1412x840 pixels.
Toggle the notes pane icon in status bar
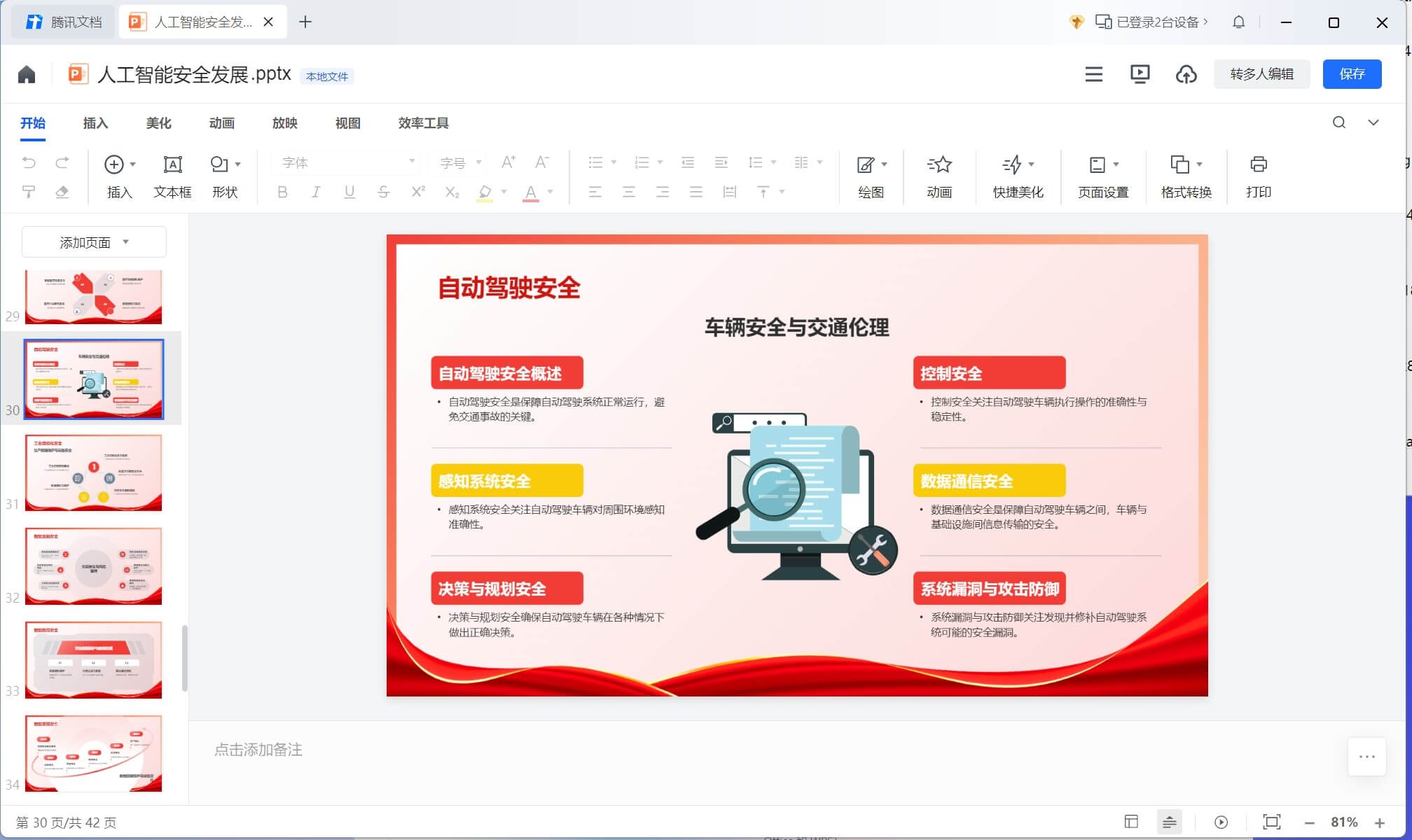[1169, 822]
